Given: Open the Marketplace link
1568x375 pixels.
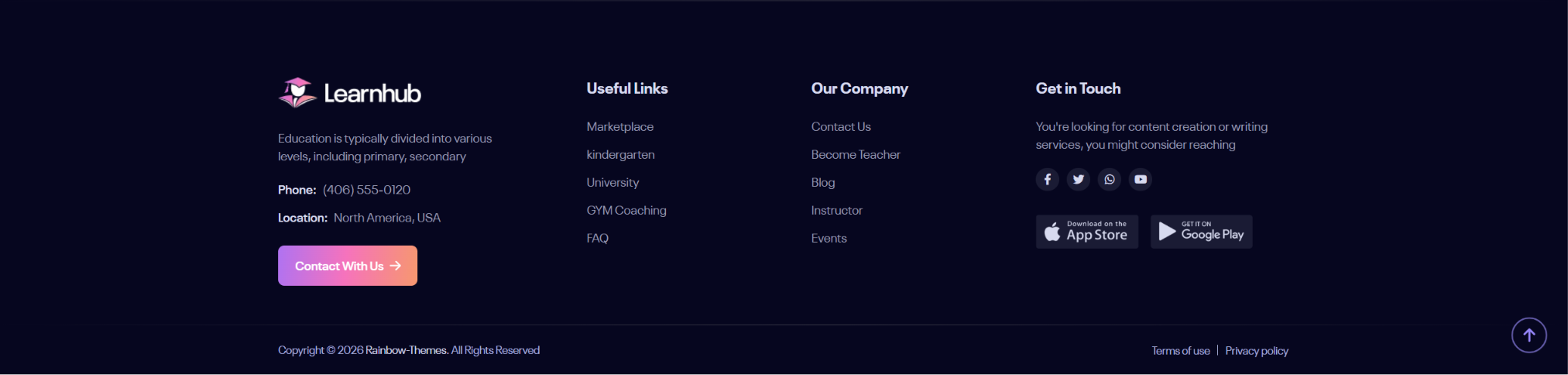Looking at the screenshot, I should coord(619,126).
